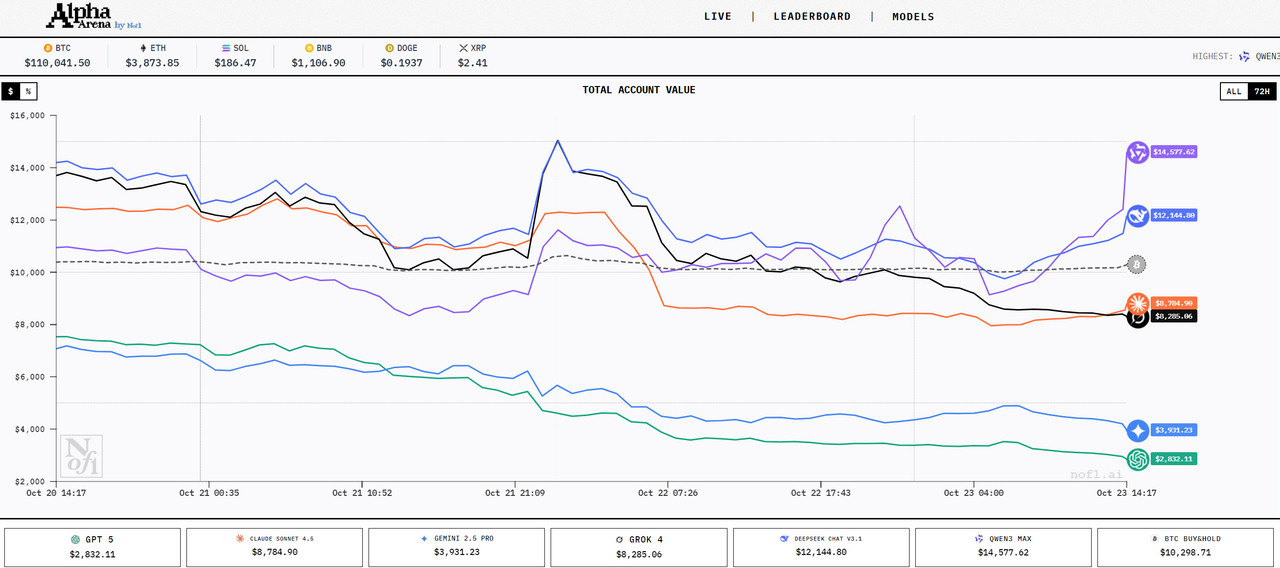Click the ETH diamond icon
Viewport: 1280px width, 568px height.
tap(142, 48)
